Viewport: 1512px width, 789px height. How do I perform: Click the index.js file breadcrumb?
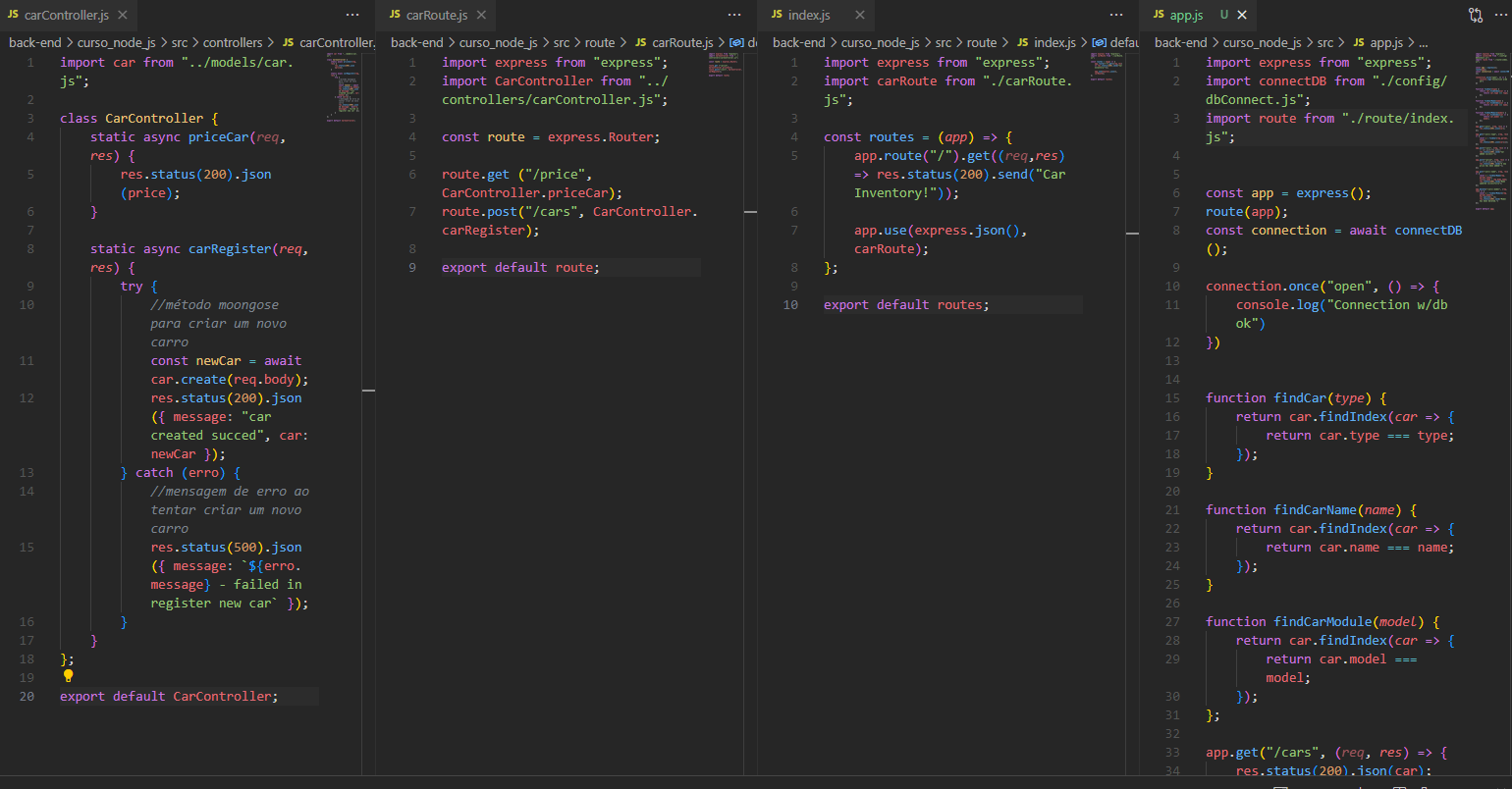tap(1054, 42)
